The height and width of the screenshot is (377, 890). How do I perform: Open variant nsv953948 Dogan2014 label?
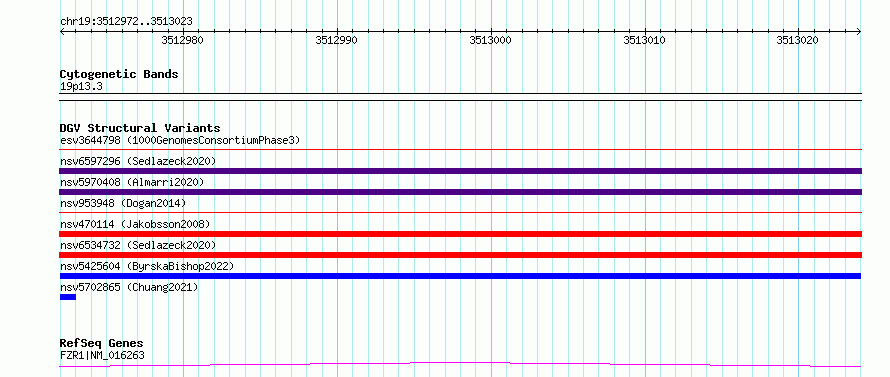123,203
